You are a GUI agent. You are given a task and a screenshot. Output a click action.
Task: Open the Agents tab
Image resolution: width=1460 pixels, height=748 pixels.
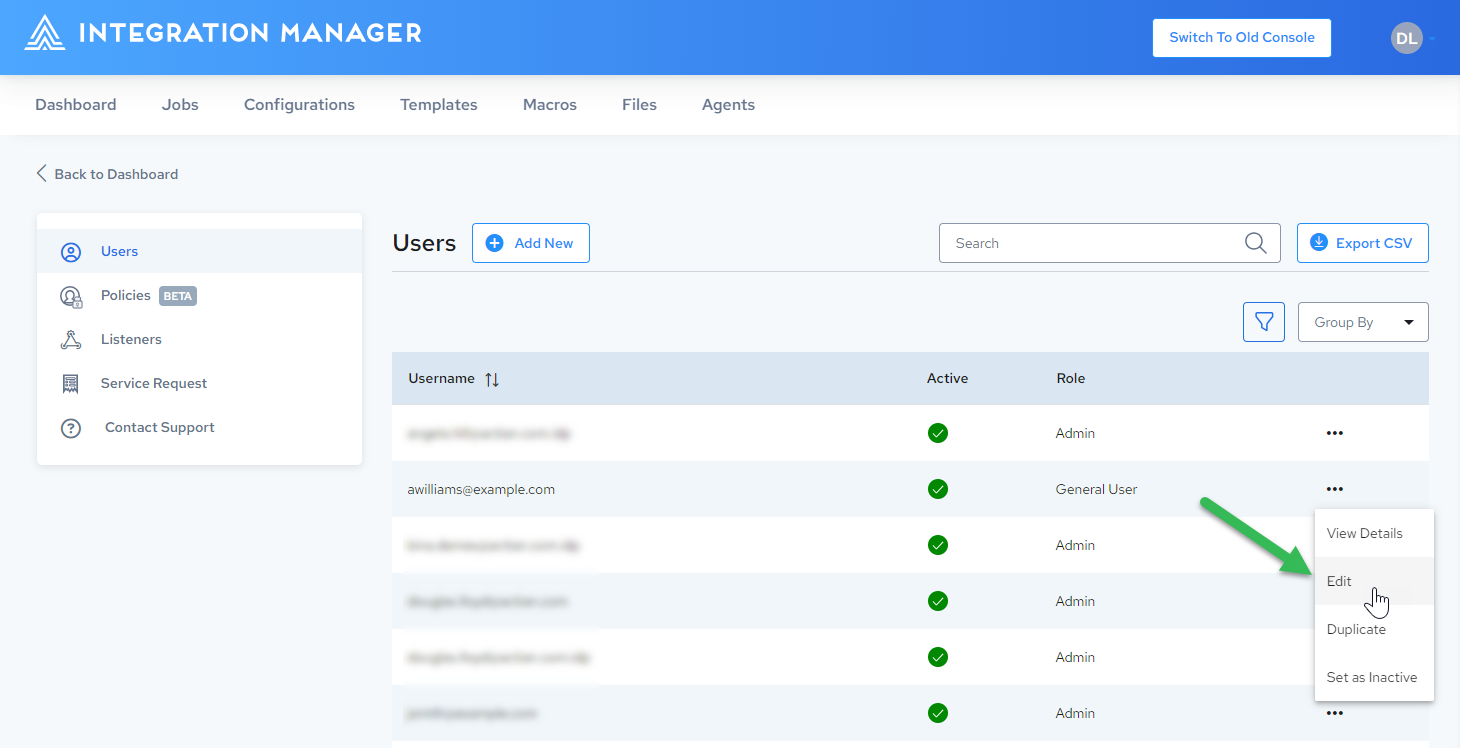click(728, 105)
